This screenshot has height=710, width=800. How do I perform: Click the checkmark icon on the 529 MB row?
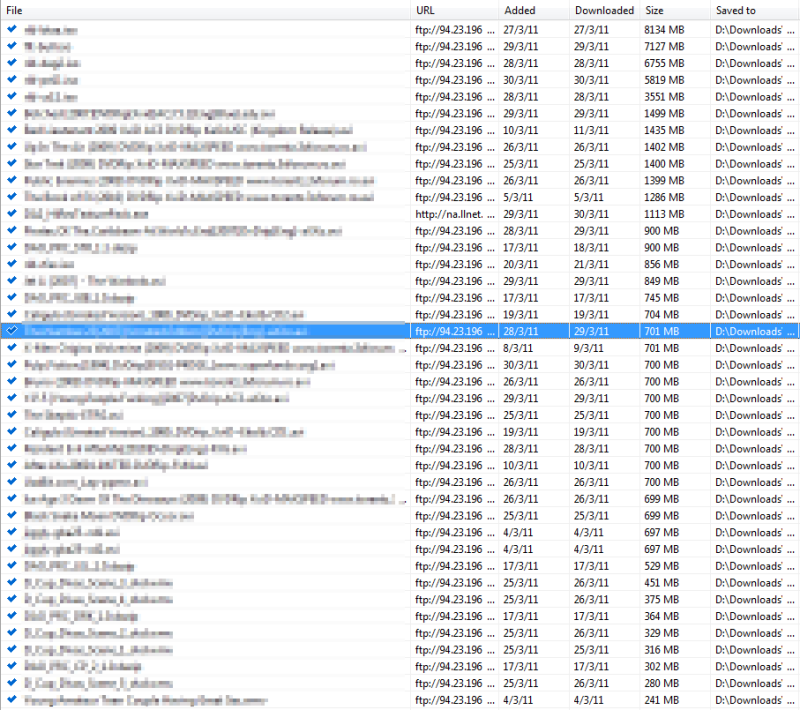11,566
